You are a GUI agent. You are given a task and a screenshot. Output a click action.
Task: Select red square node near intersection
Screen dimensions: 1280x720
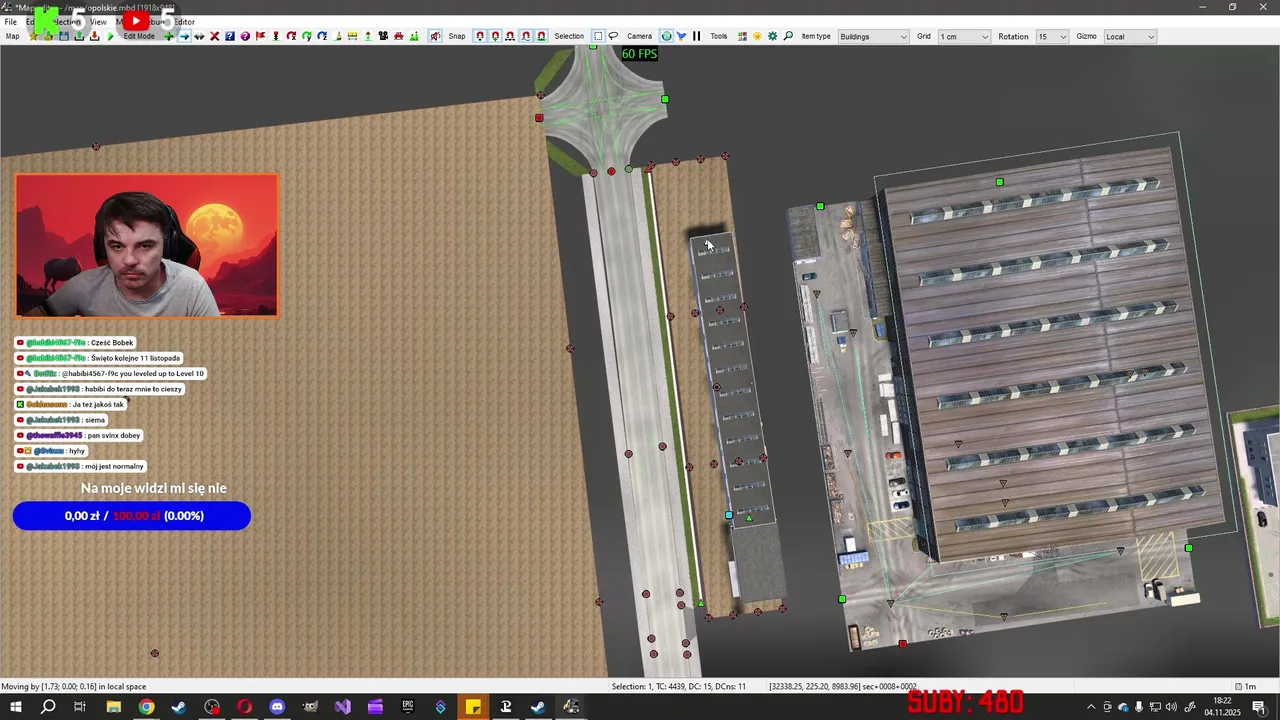click(x=539, y=118)
